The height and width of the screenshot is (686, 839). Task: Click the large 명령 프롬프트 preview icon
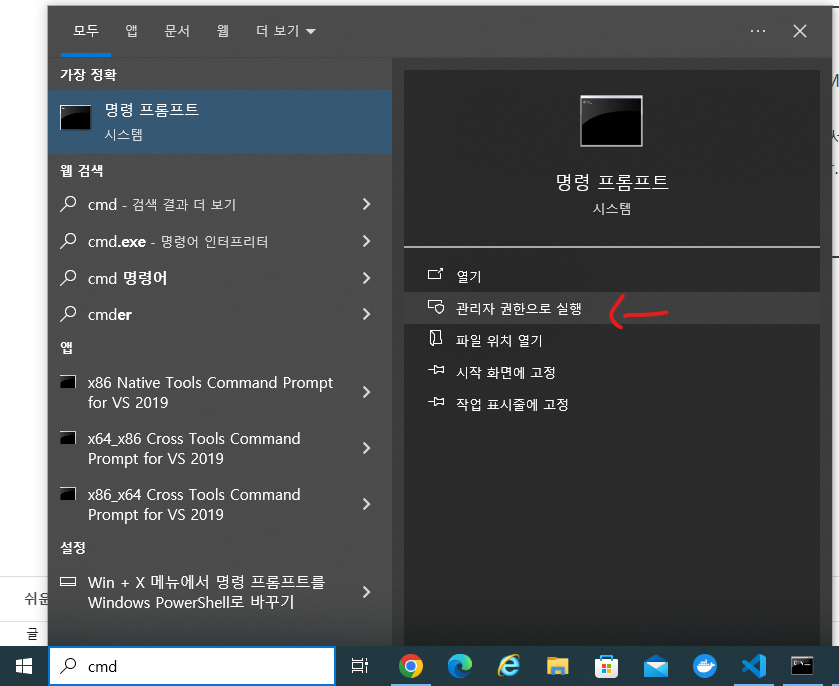pyautogui.click(x=611, y=121)
